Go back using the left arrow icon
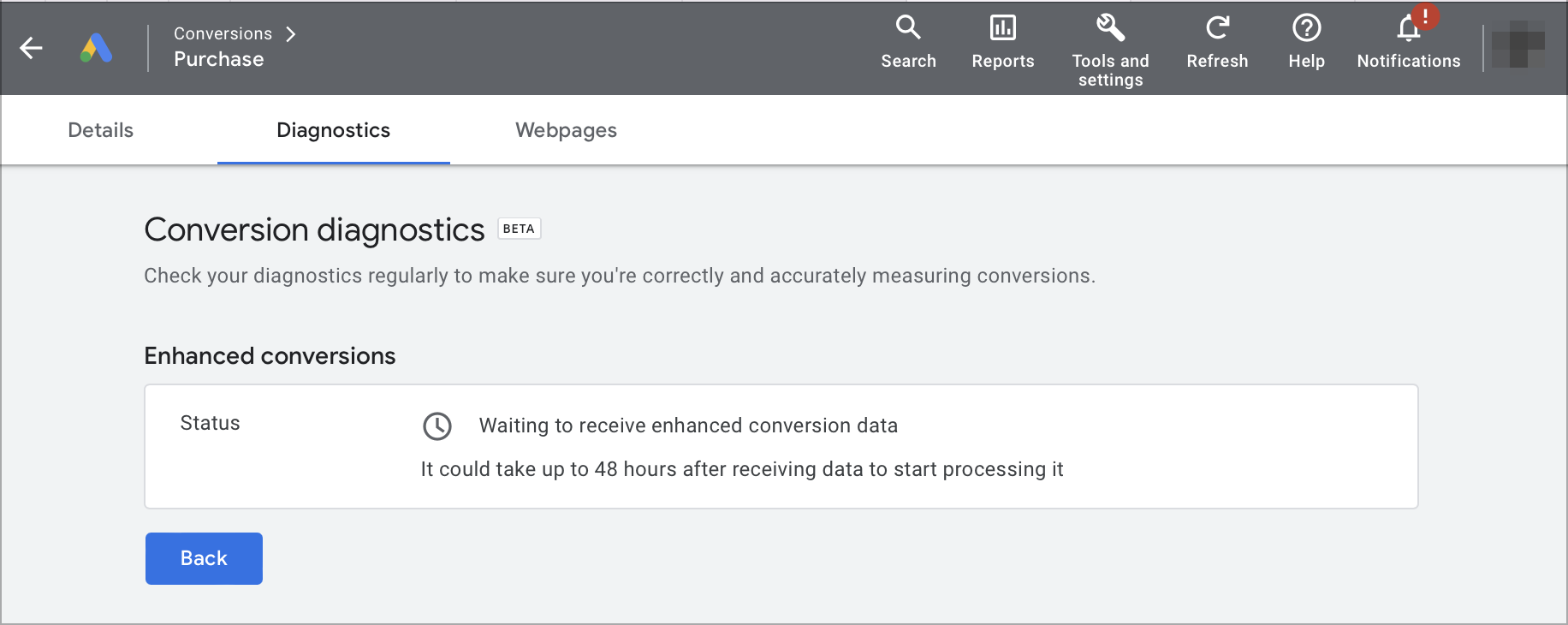 tap(32, 48)
